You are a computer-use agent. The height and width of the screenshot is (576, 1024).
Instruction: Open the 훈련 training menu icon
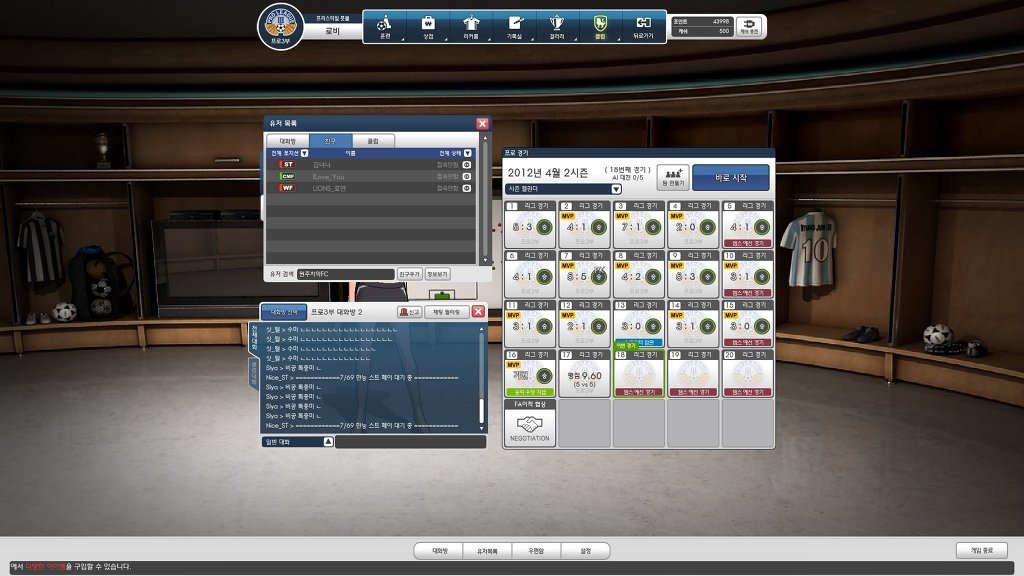pos(384,25)
